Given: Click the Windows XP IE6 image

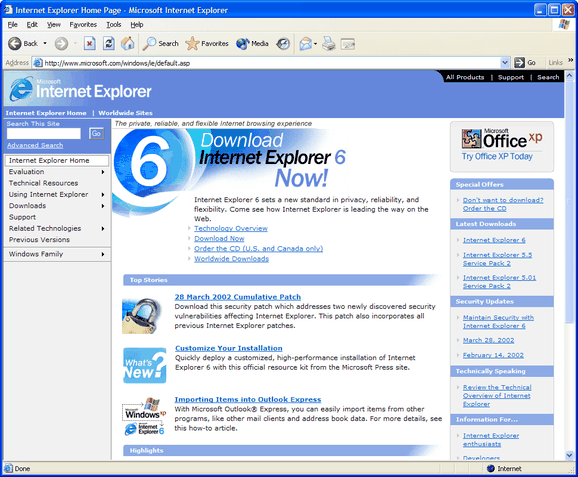Looking at the screenshot, I should [144, 416].
